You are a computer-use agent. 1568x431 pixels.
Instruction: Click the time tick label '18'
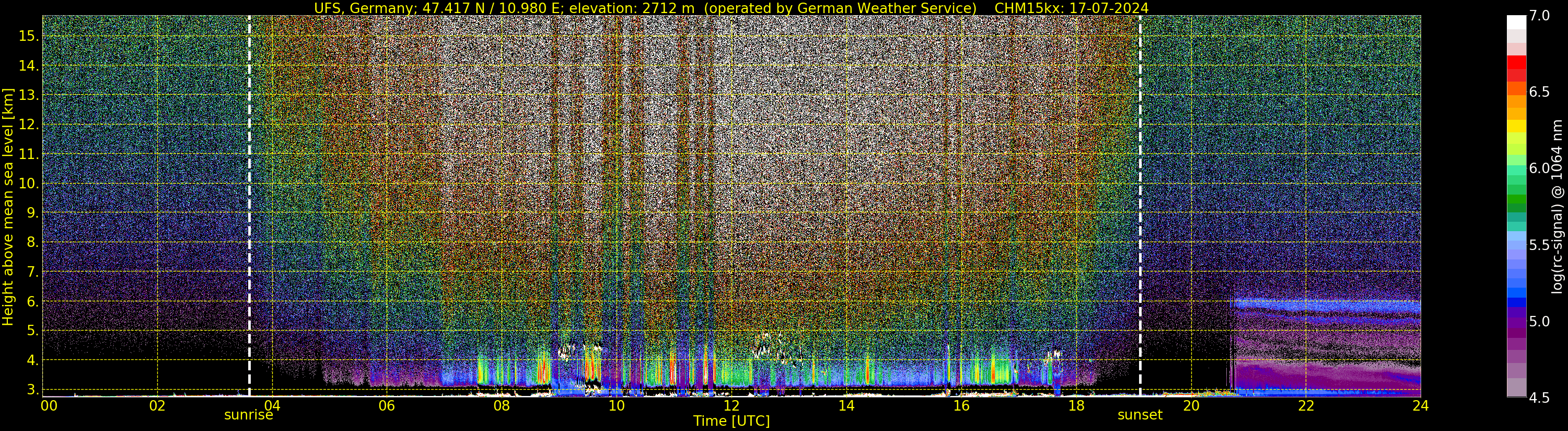click(x=1076, y=405)
